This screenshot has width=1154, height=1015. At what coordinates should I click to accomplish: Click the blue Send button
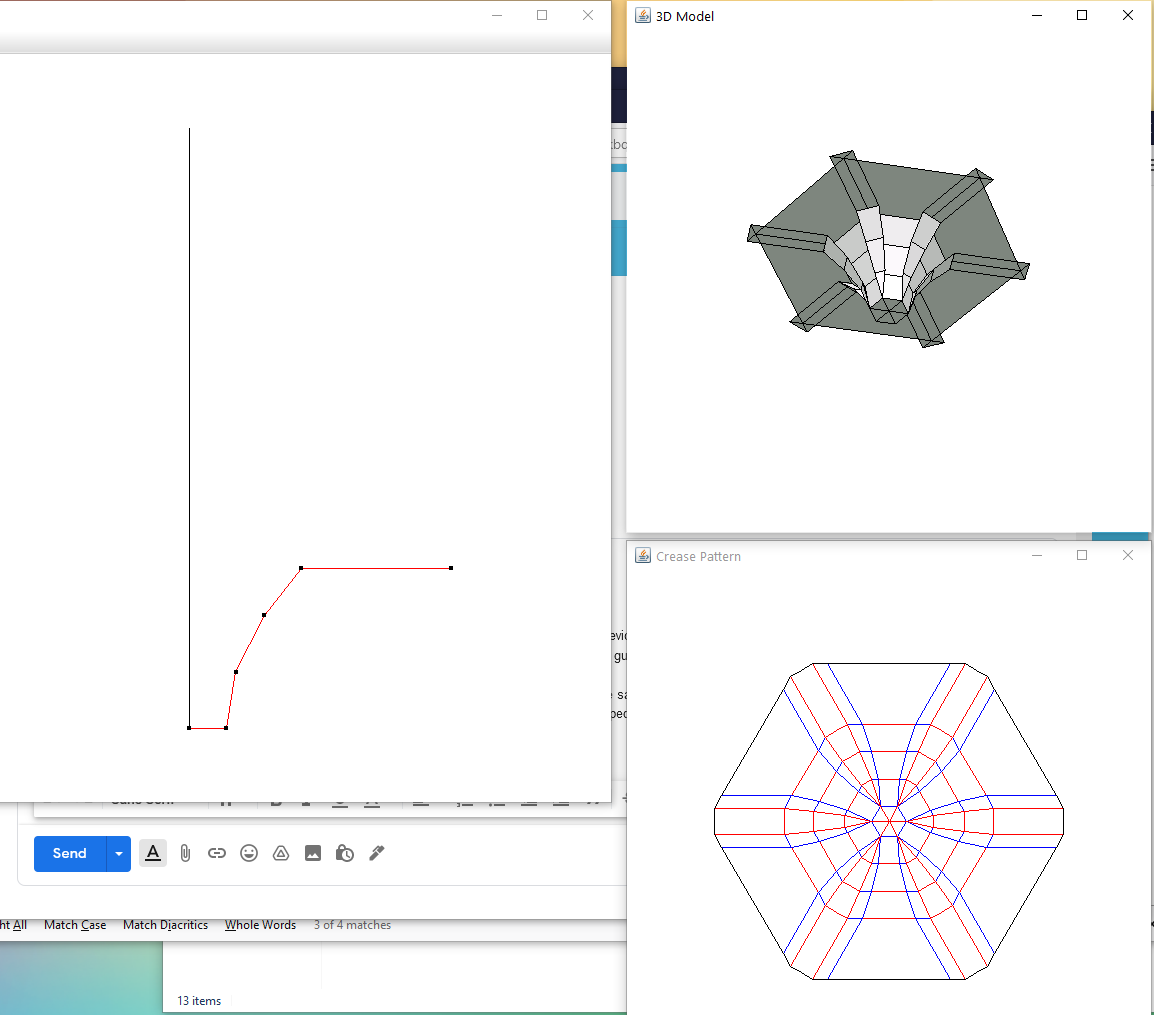pyautogui.click(x=69, y=853)
